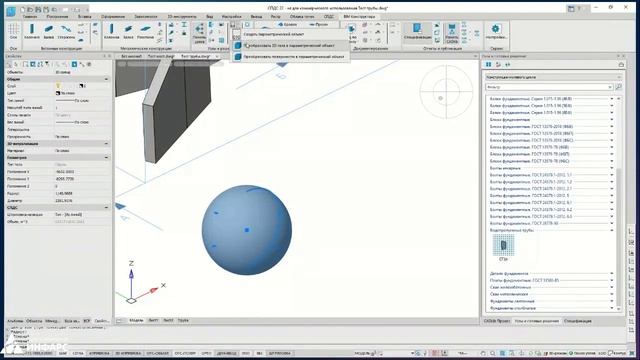Click the large arrows icon in Узлы group
640x360 pixels.
tap(199, 33)
